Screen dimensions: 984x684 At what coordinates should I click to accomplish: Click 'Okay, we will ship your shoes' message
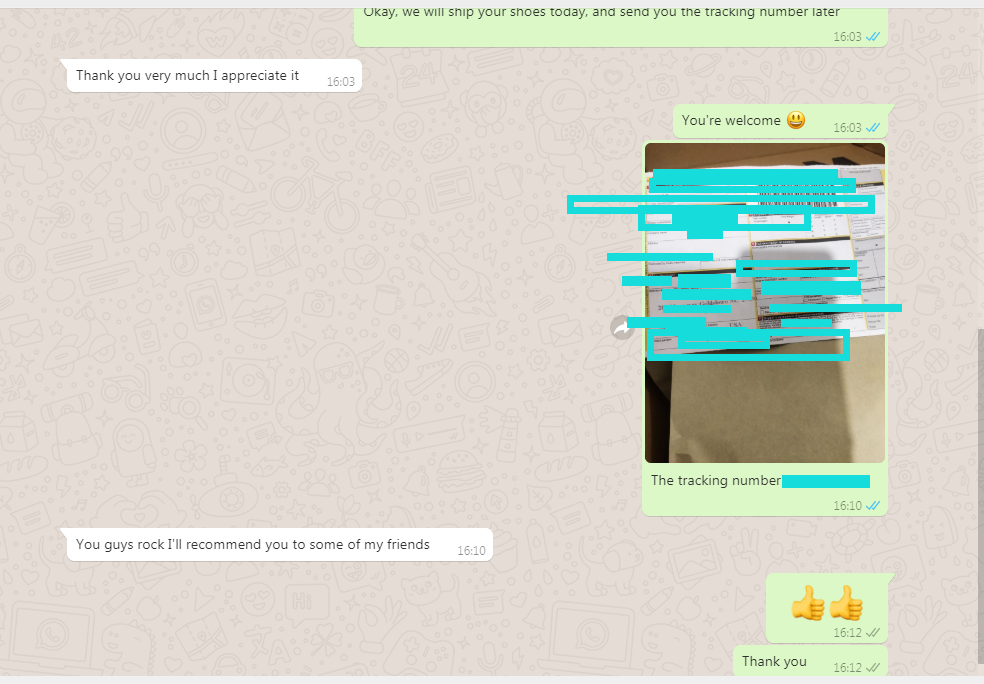(x=600, y=12)
